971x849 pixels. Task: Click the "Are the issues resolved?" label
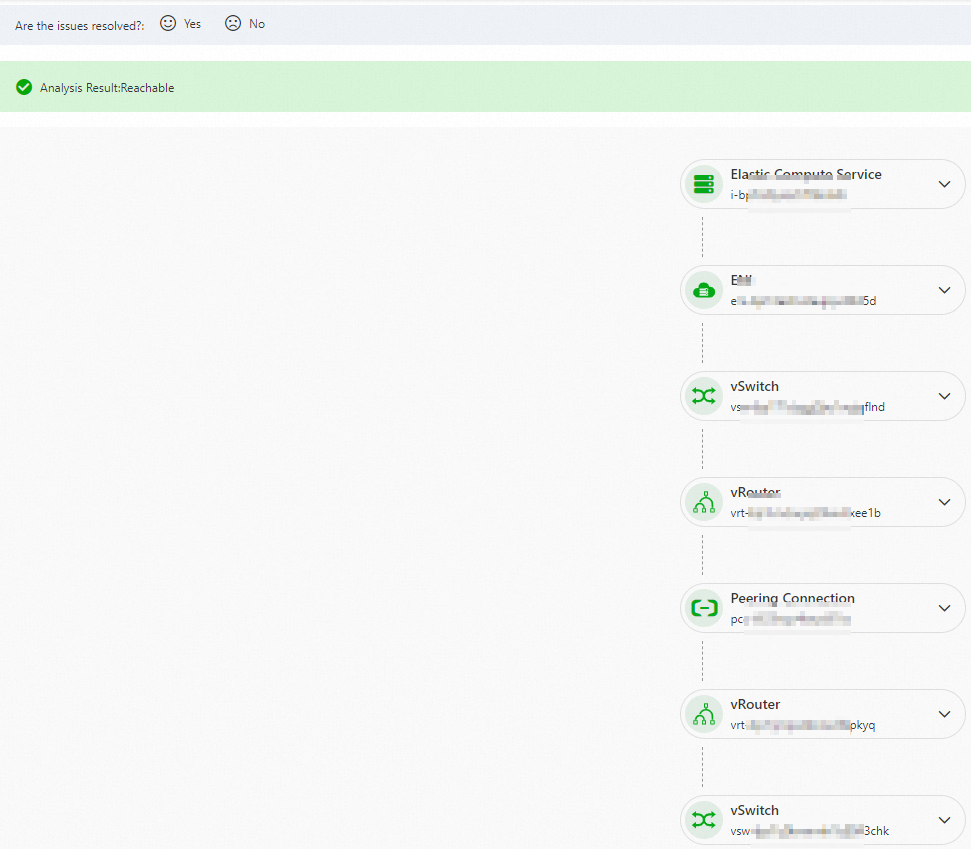pos(79,25)
